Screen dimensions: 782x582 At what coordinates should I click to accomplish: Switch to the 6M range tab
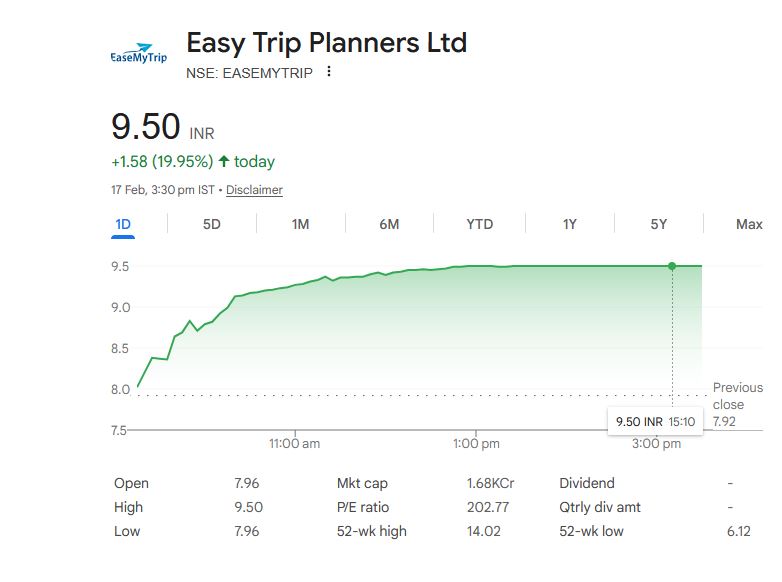click(x=389, y=224)
